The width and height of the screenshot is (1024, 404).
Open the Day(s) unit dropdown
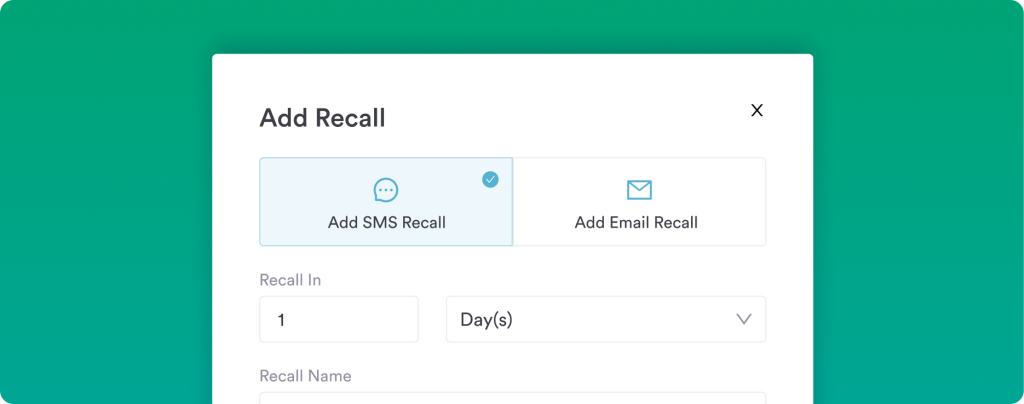point(605,320)
